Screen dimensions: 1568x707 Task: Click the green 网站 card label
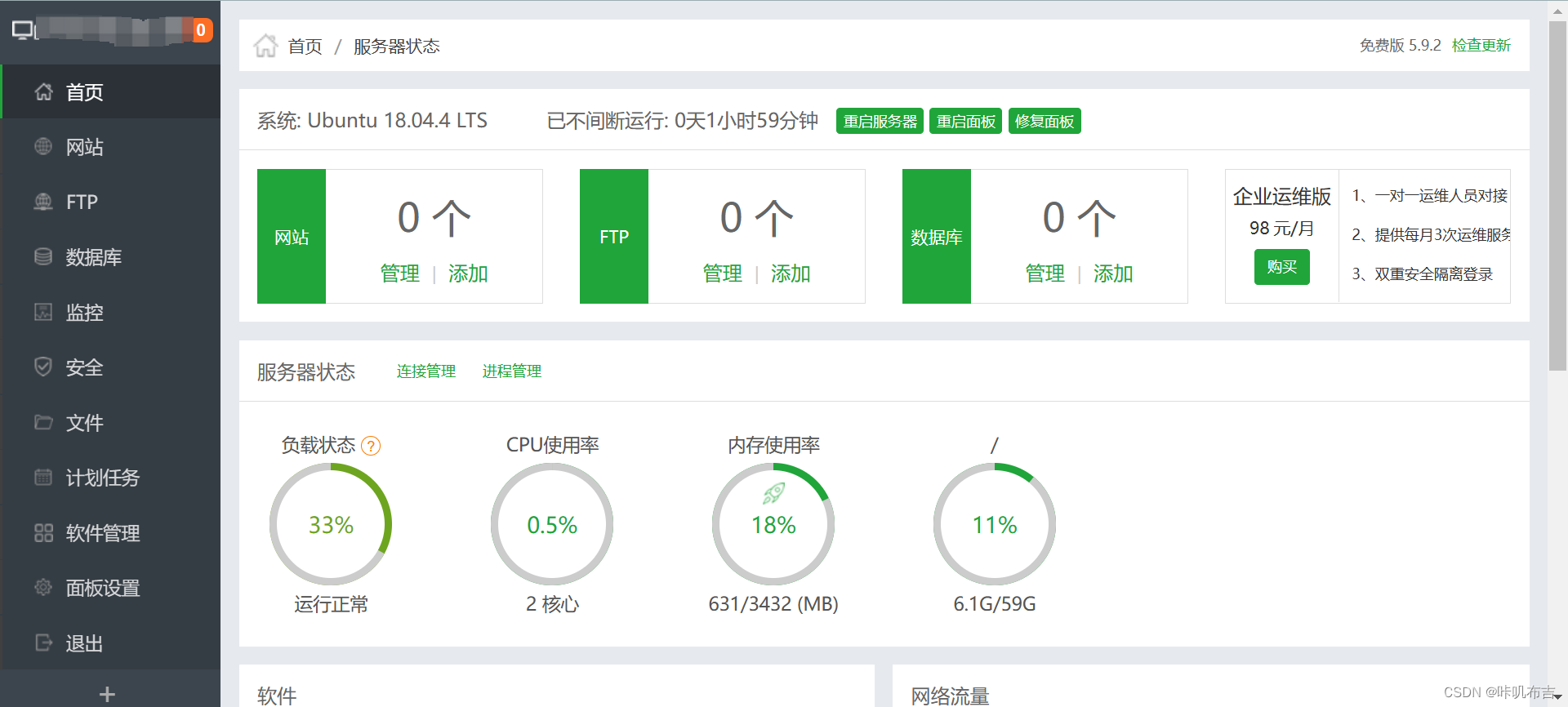click(292, 237)
